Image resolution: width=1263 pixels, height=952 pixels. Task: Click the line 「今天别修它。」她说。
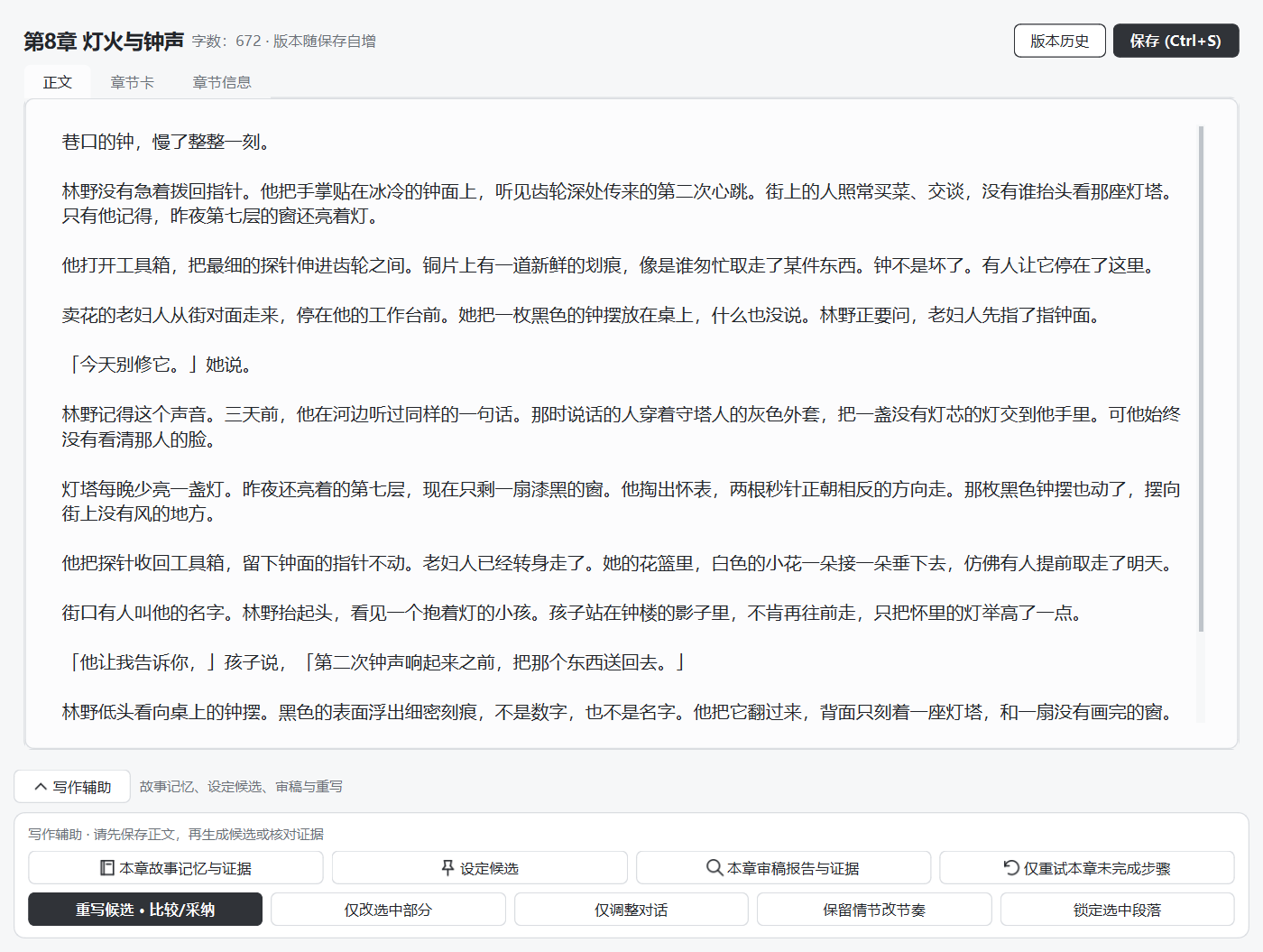tap(161, 365)
